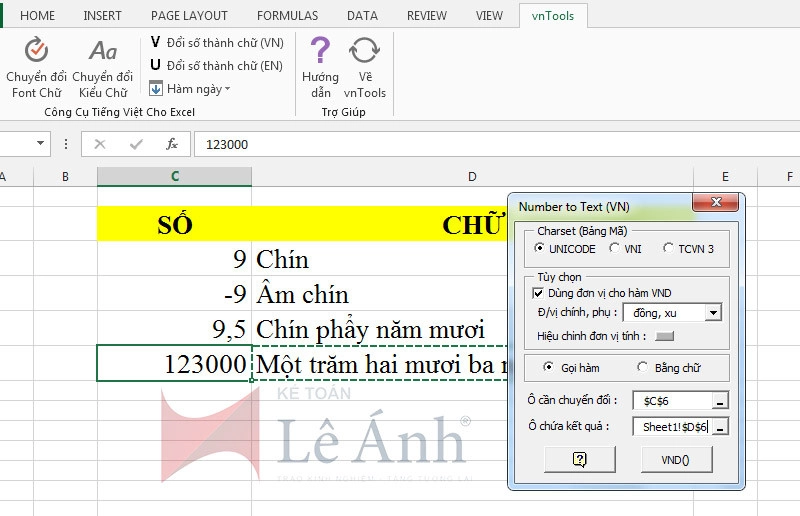Toggle Dùng đơn vị cho hàm VND checkbox
The width and height of the screenshot is (800, 516).
click(538, 293)
